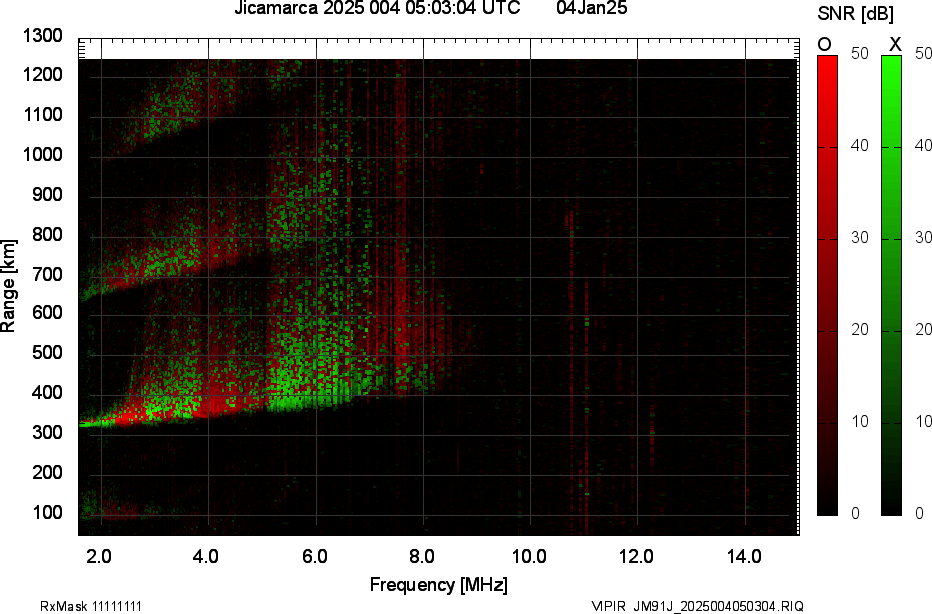The height and width of the screenshot is (614, 932).
Task: Click the '4.0' frequency tick label
Action: click(x=206, y=557)
